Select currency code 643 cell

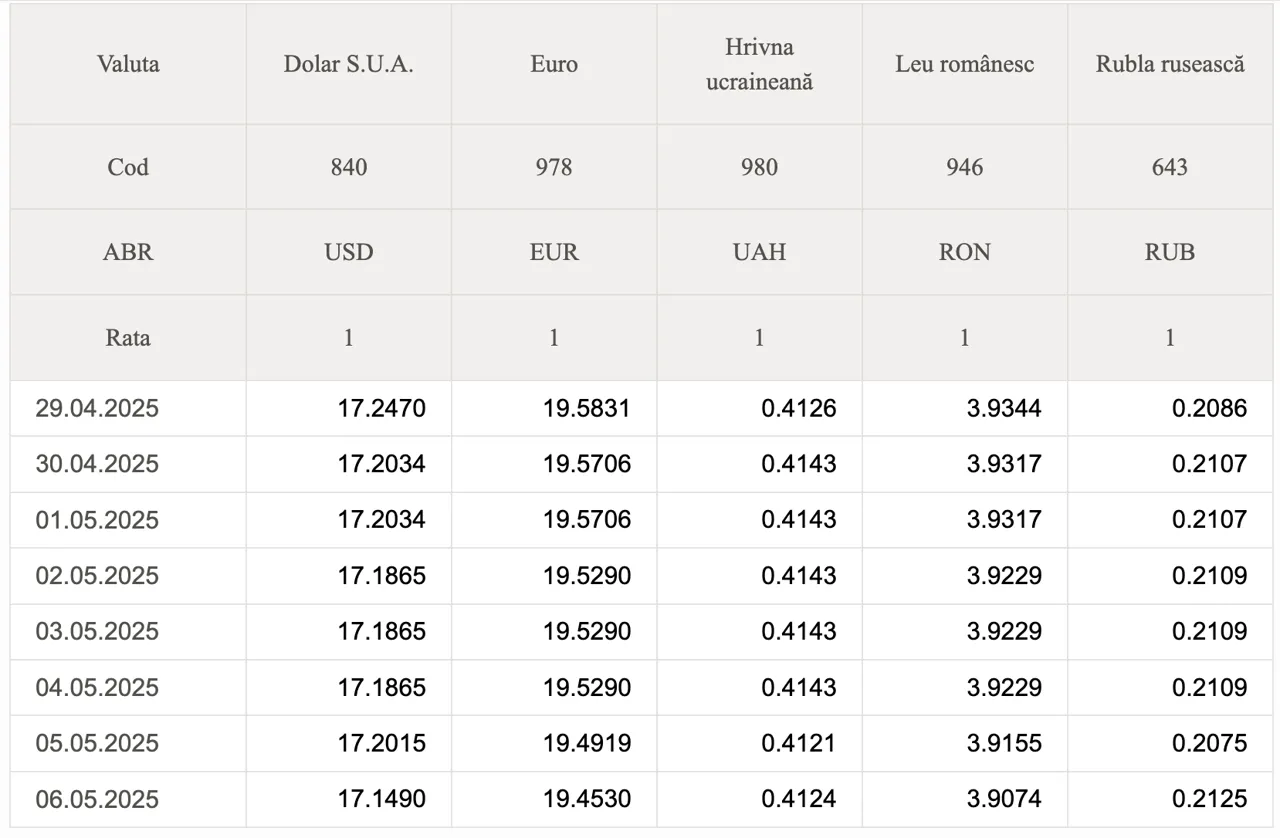coord(1170,167)
